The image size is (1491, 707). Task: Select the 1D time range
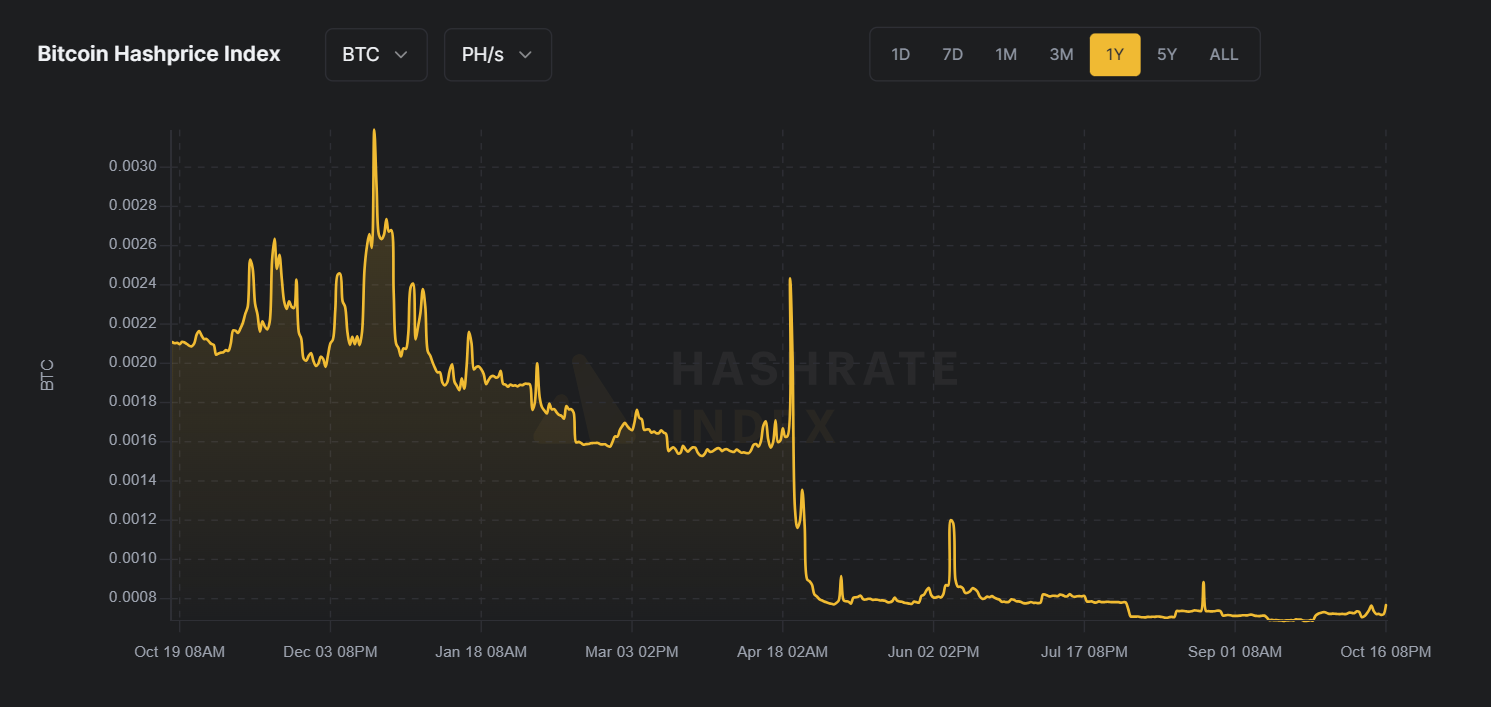pos(900,54)
